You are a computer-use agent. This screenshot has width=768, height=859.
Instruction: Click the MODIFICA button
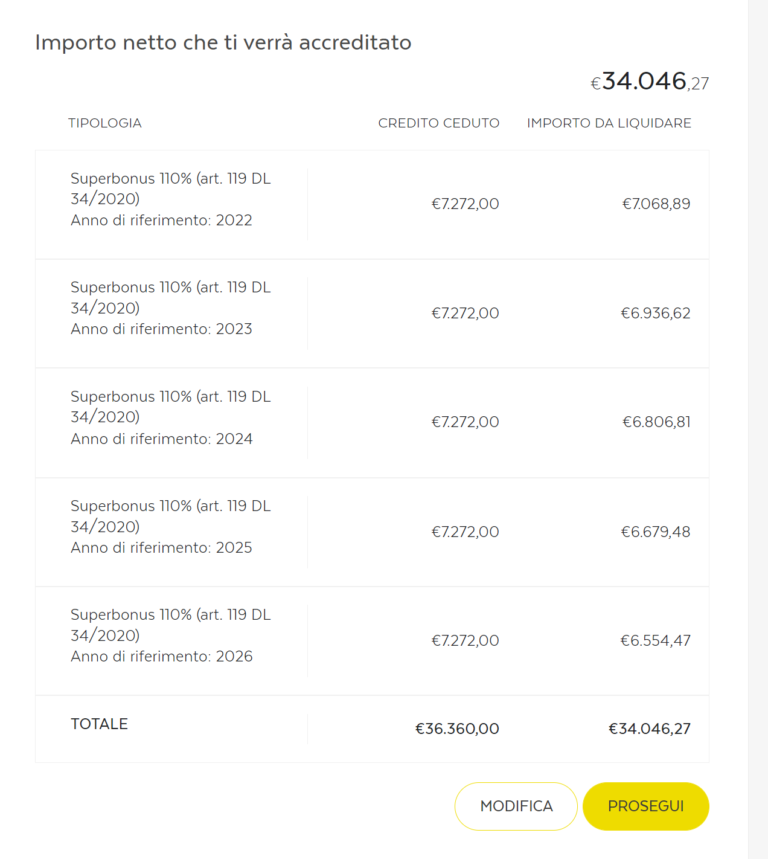point(516,806)
